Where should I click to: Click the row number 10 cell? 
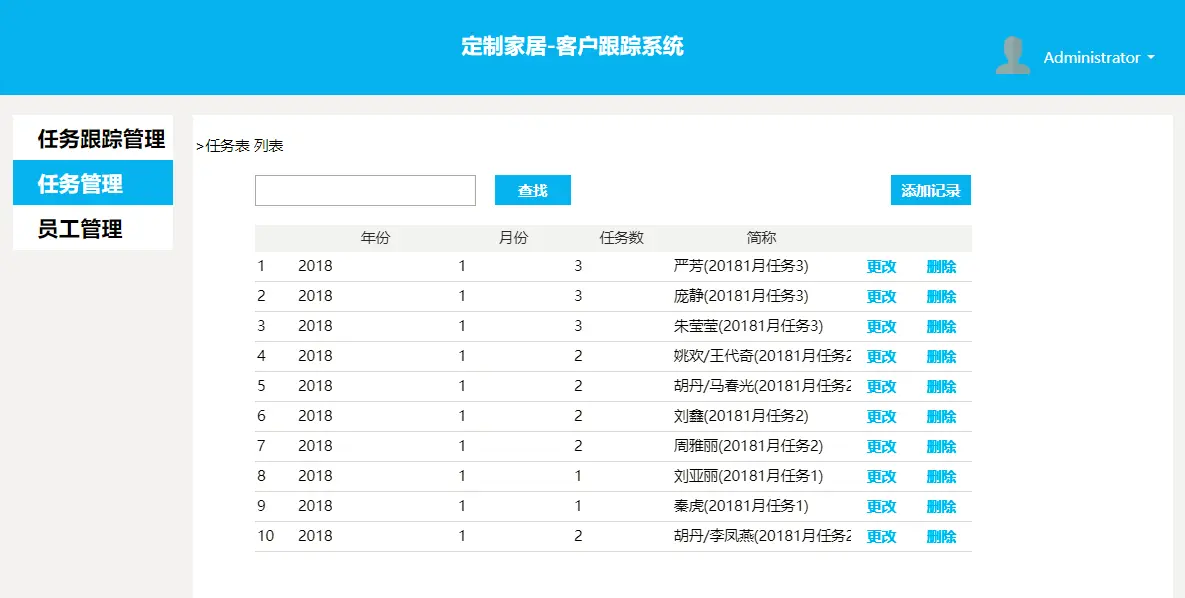coord(265,536)
